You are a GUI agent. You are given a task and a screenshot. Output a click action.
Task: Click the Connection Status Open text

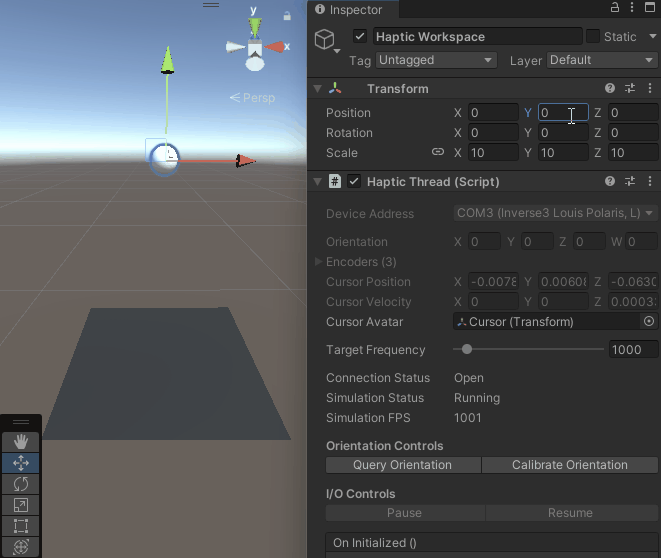point(469,378)
